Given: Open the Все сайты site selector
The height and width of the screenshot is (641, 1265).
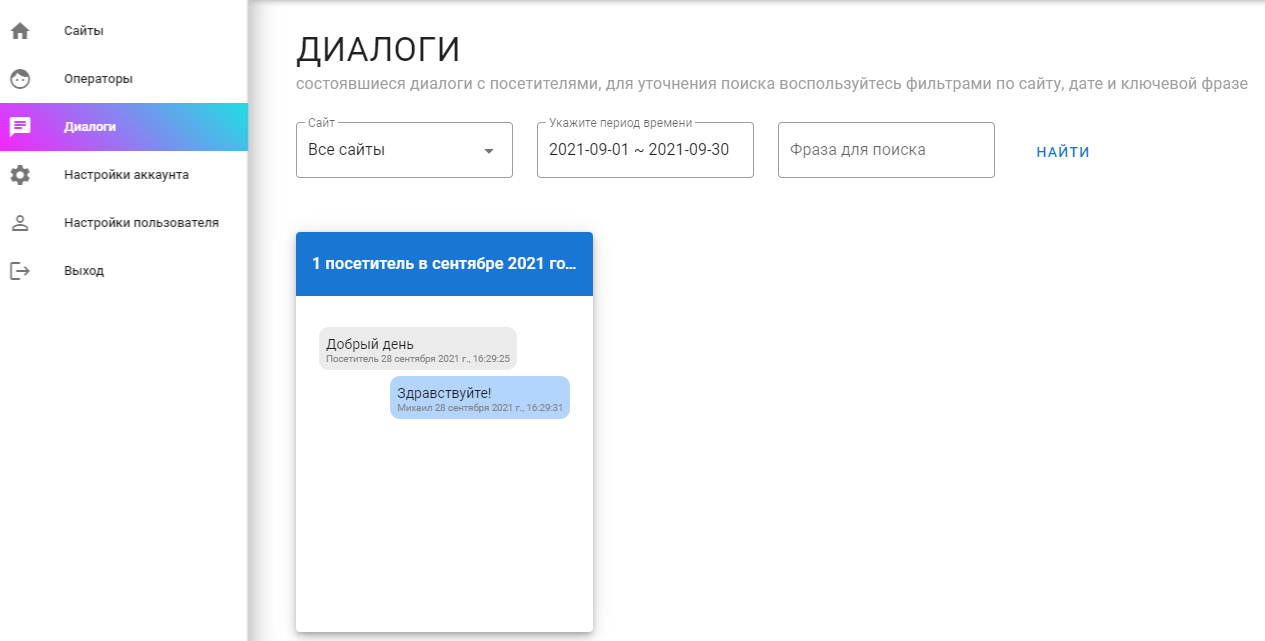Looking at the screenshot, I should click(x=390, y=150).
